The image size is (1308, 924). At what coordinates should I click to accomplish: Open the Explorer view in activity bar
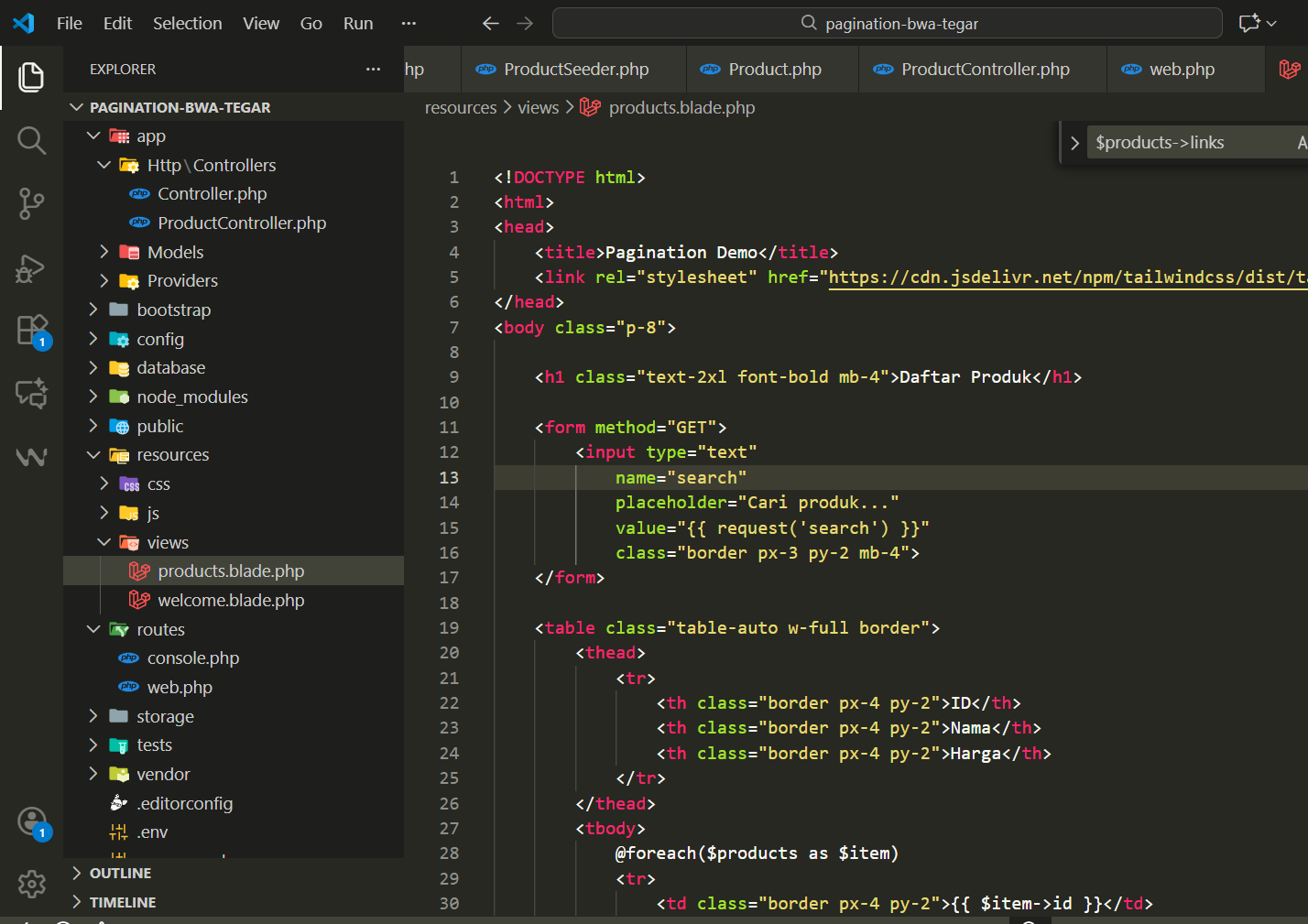(31, 77)
